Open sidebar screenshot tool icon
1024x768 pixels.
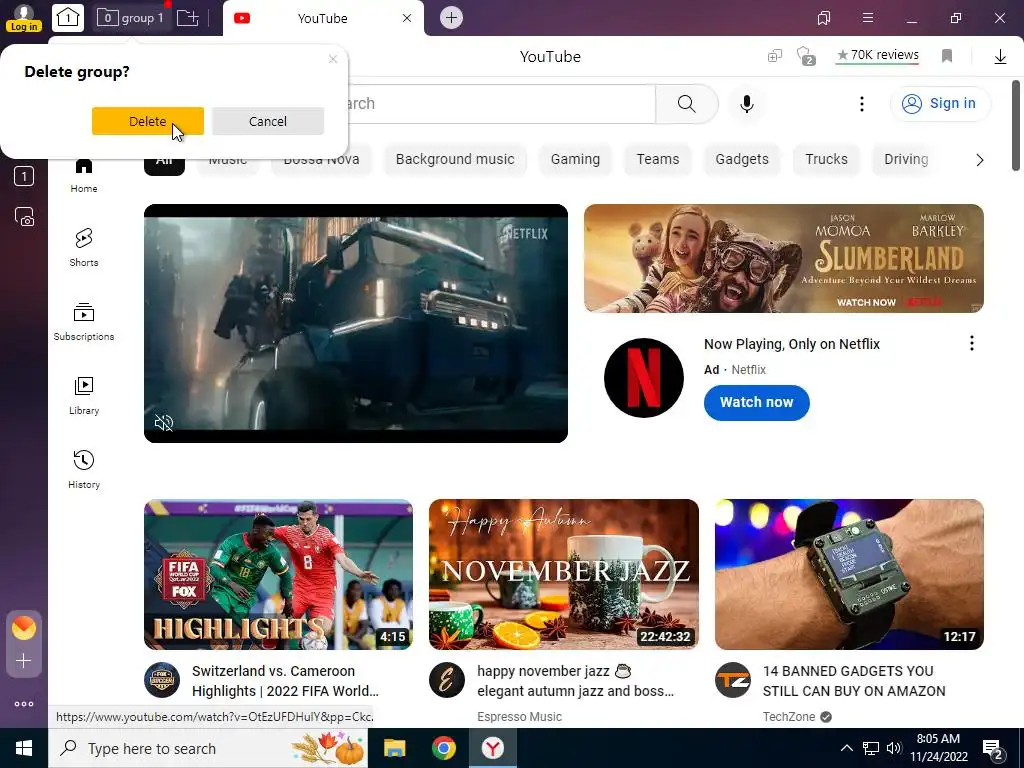tap(24, 216)
